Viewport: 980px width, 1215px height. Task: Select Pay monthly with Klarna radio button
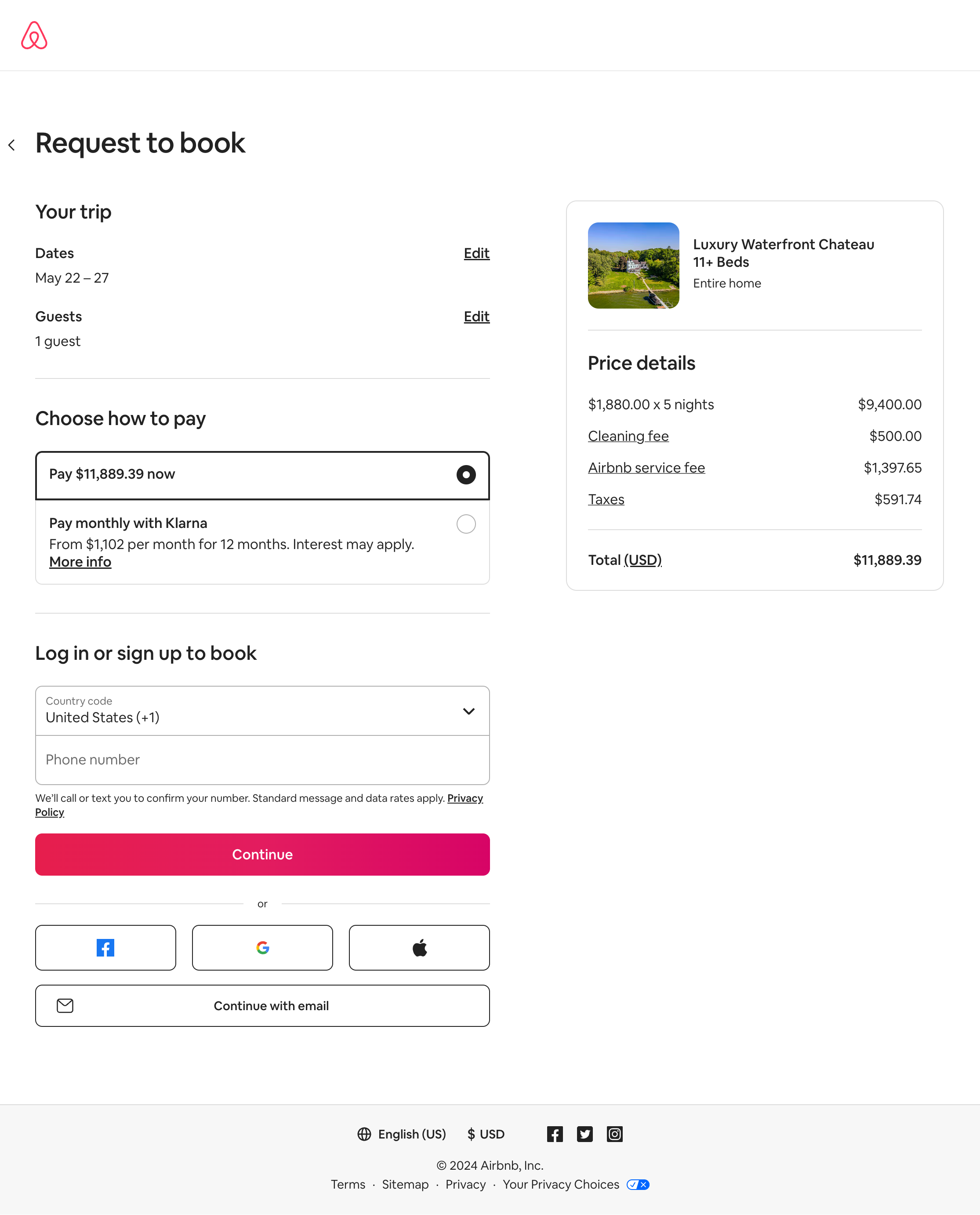coord(466,524)
